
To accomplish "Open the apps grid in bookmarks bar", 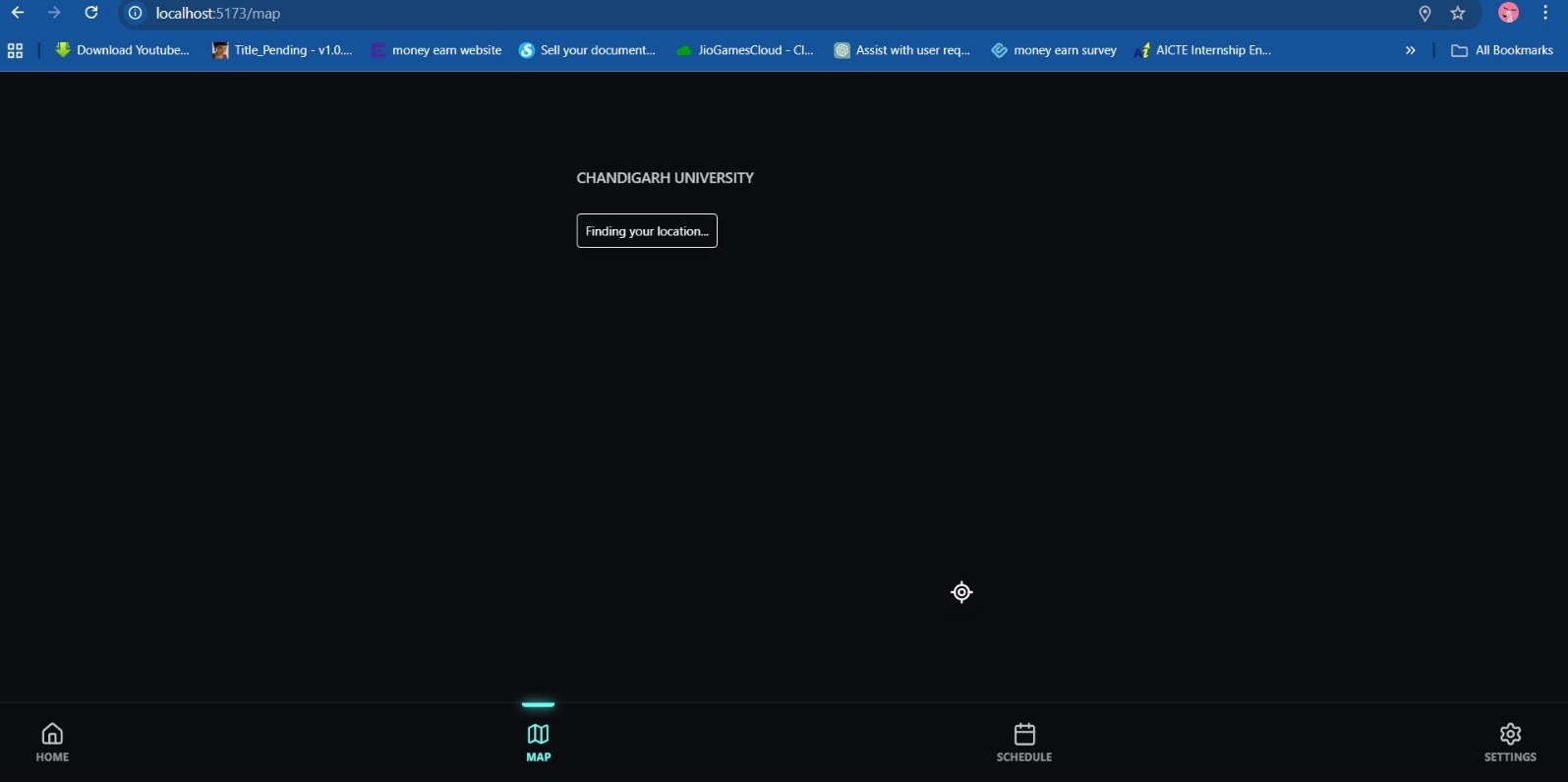I will 15,51.
